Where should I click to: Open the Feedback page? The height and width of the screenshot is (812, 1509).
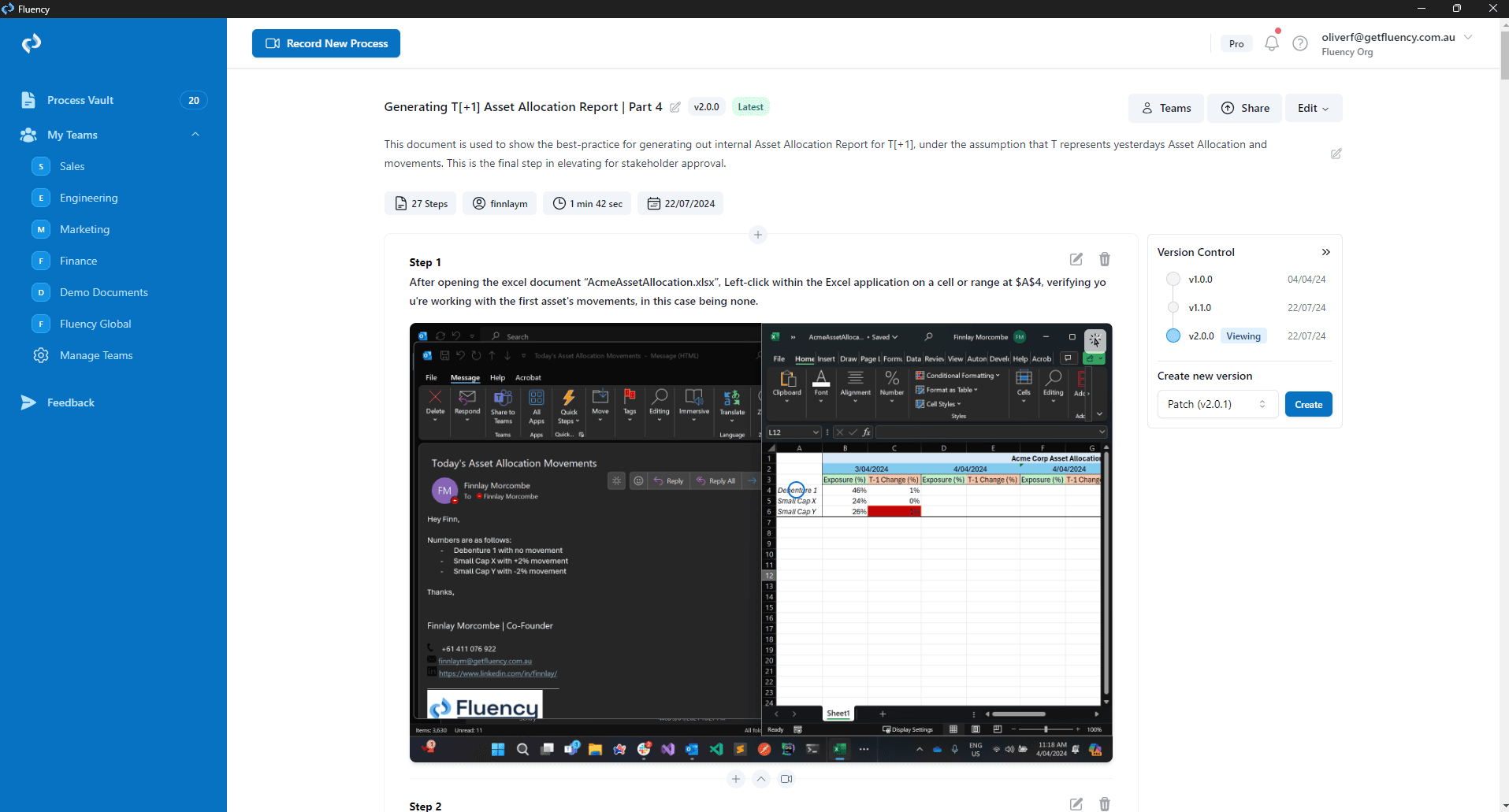tap(70, 402)
